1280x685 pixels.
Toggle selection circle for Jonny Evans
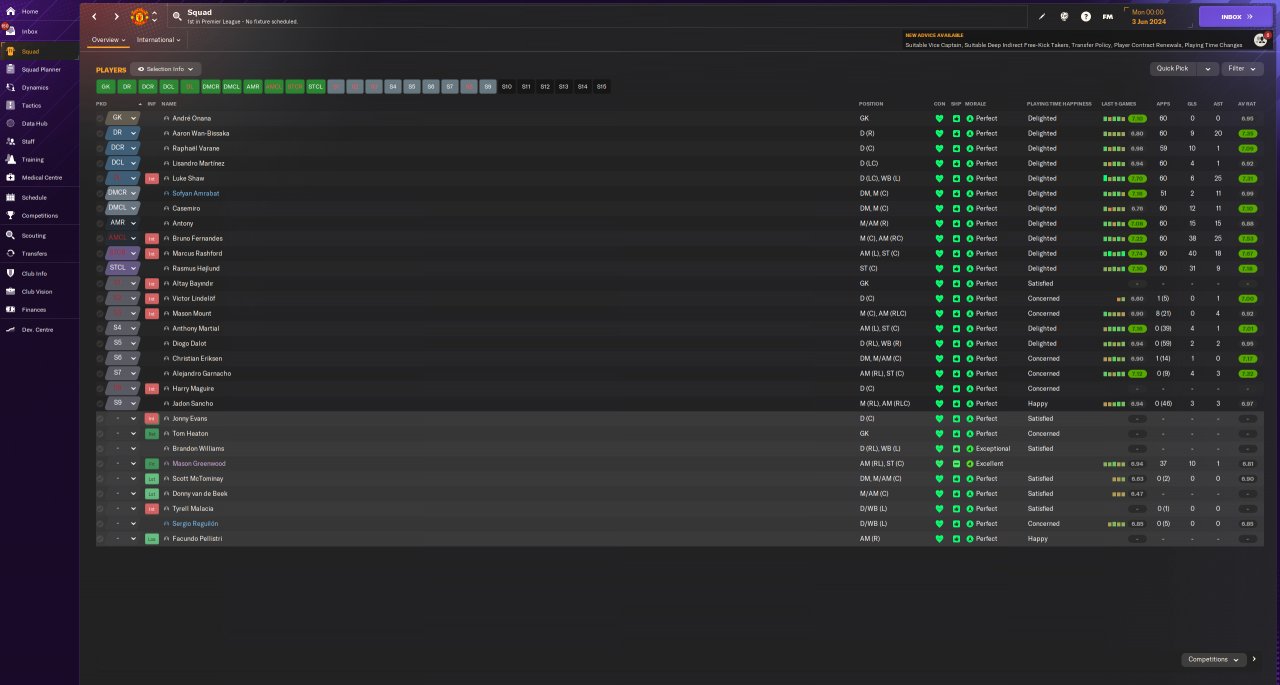point(100,418)
